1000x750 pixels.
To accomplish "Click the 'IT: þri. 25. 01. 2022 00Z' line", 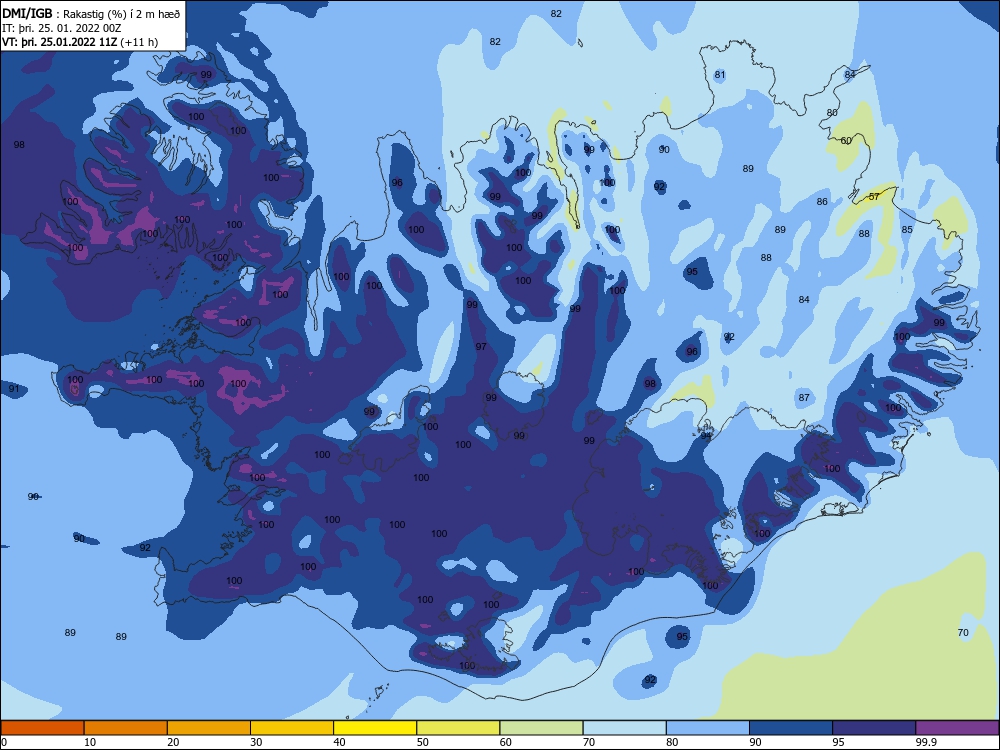I will 61,28.
